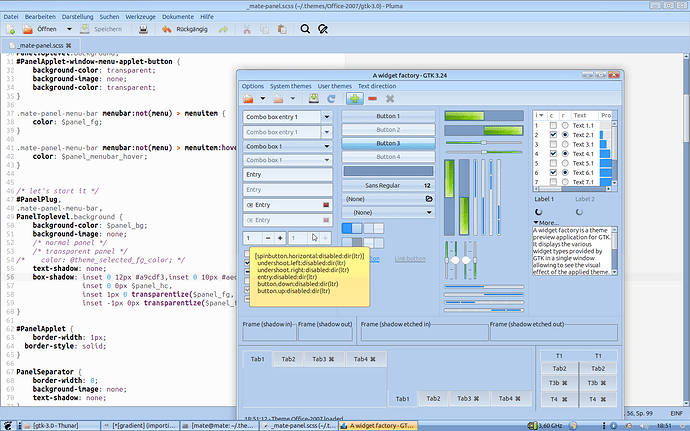The width and height of the screenshot is (690, 431).
Task: Click the second faded folder icon in widget factory
Action: [279, 99]
